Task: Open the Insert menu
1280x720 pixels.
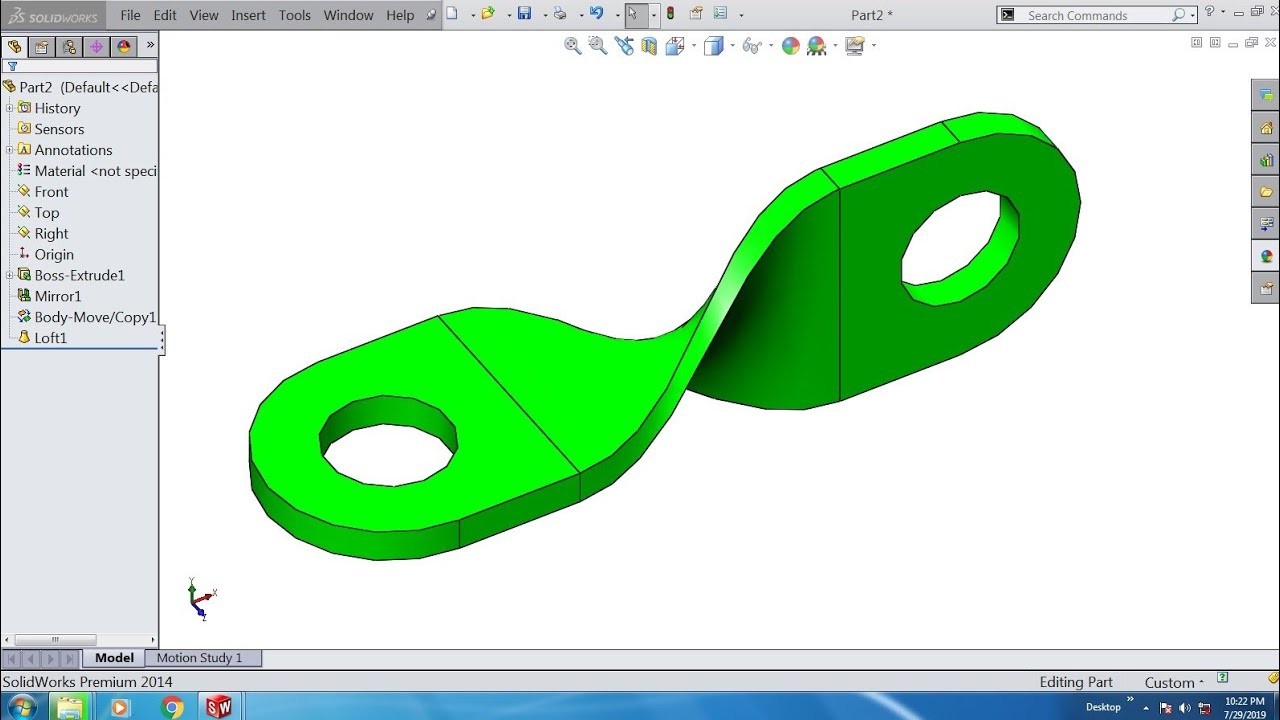Action: [x=248, y=15]
